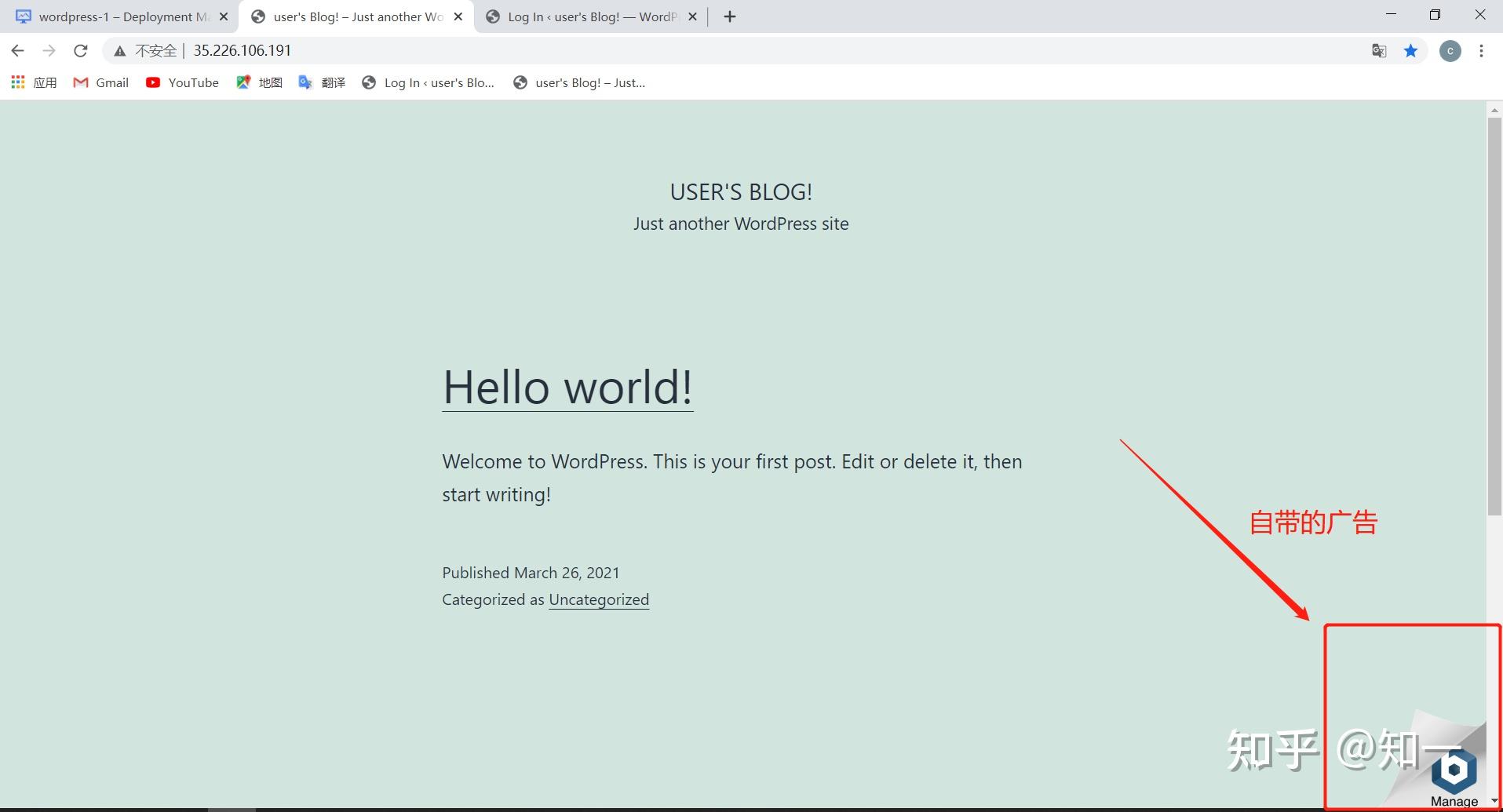This screenshot has height=812, width=1503.
Task: Open the YouTube bookmark
Action: [x=182, y=82]
